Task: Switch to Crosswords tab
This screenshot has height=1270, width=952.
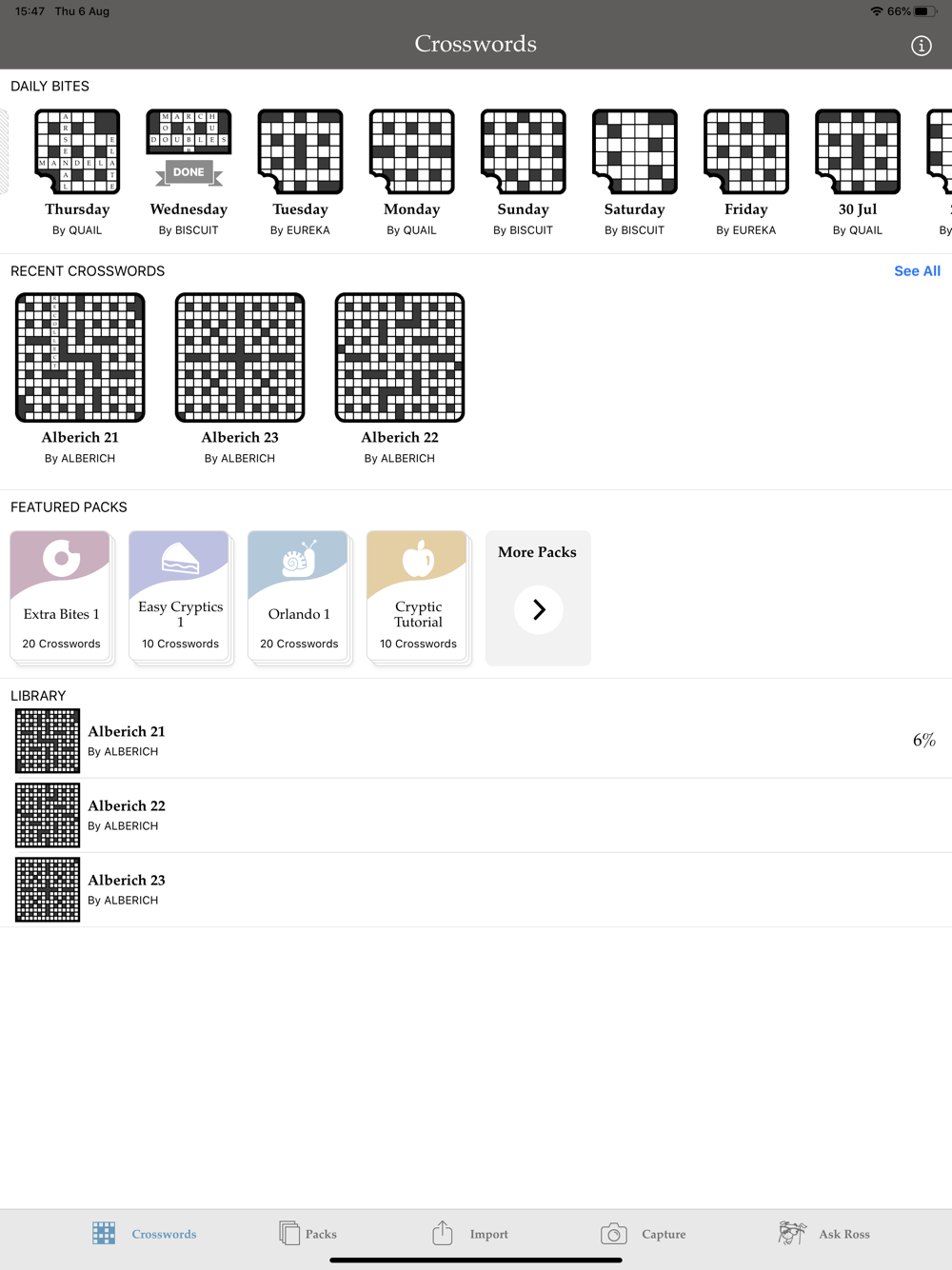Action: point(145,1234)
